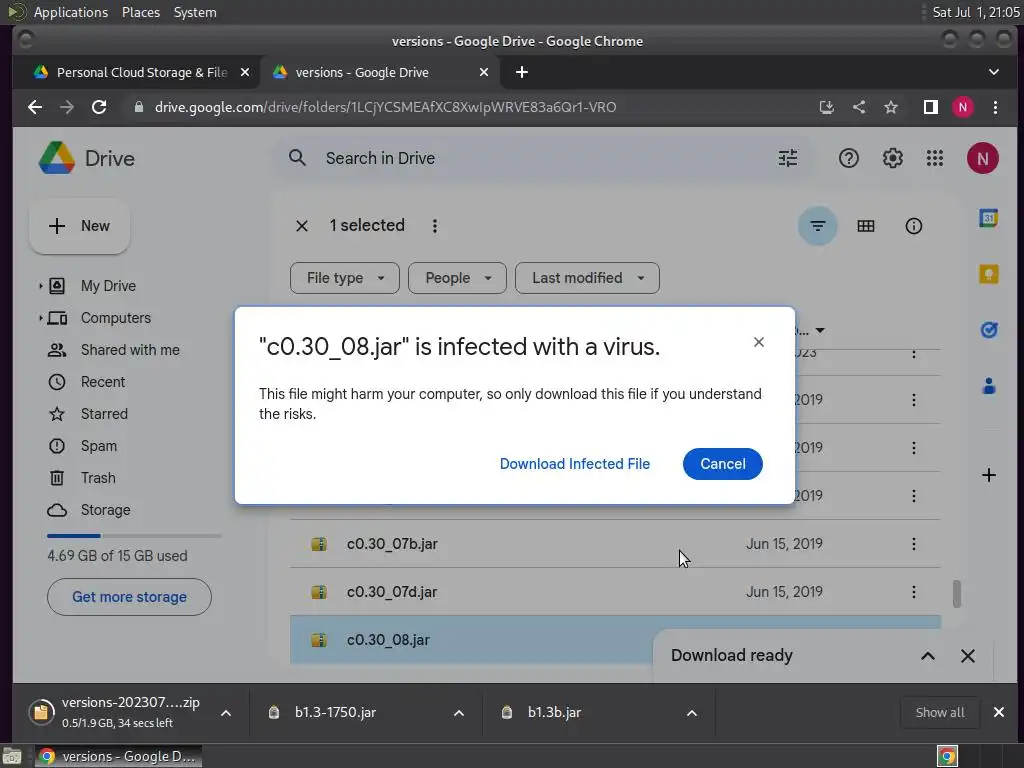Bookmark this page with the star
Image resolution: width=1024 pixels, height=768 pixels.
[890, 107]
